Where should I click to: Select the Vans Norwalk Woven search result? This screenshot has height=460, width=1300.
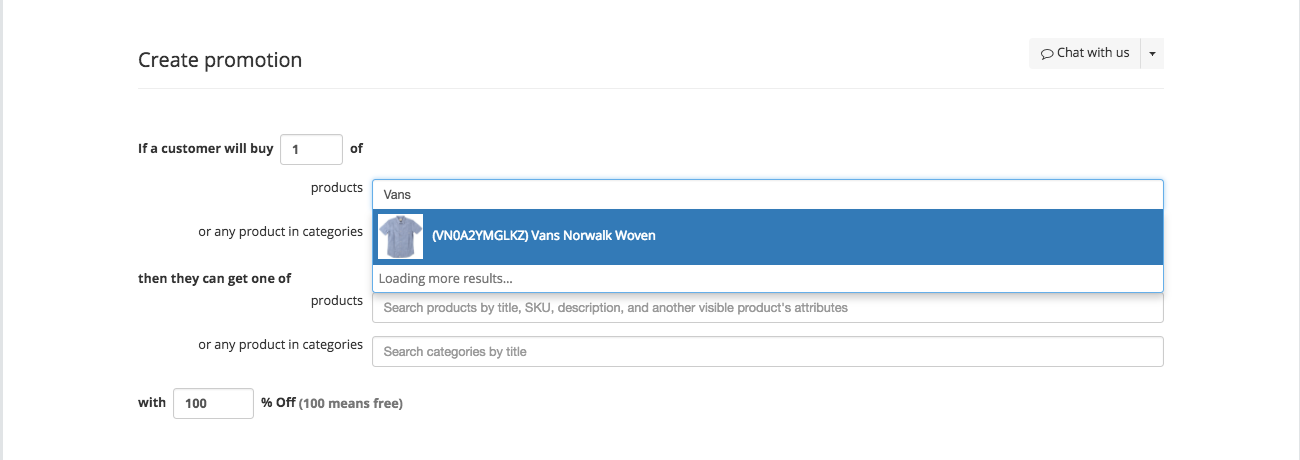pyautogui.click(x=768, y=236)
